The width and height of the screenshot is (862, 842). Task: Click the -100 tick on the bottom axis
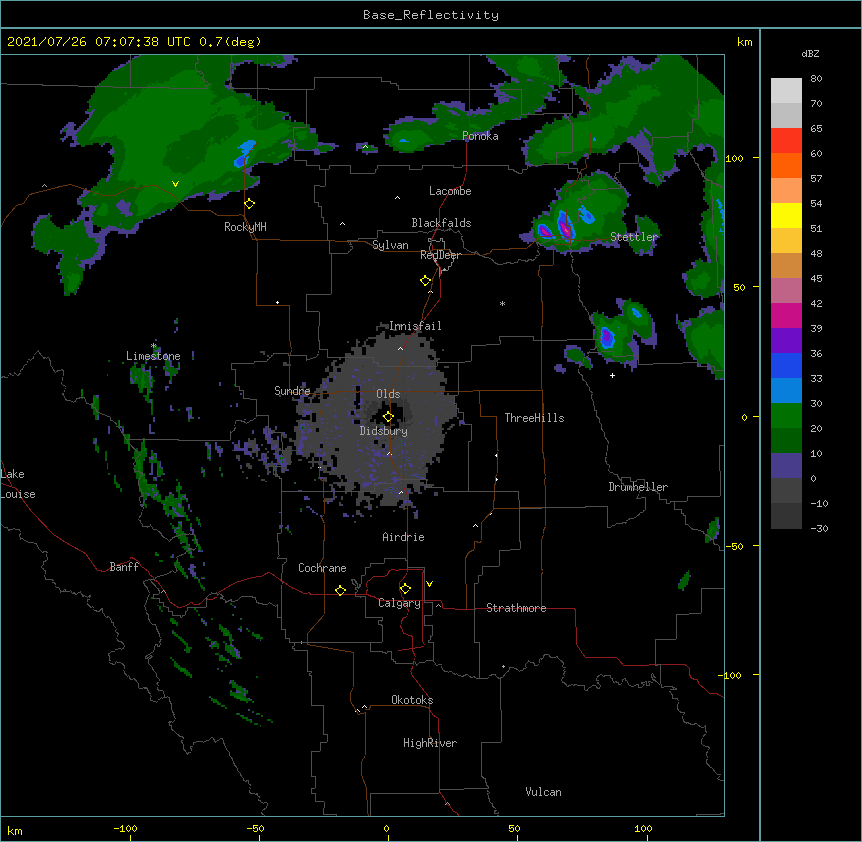(125, 828)
